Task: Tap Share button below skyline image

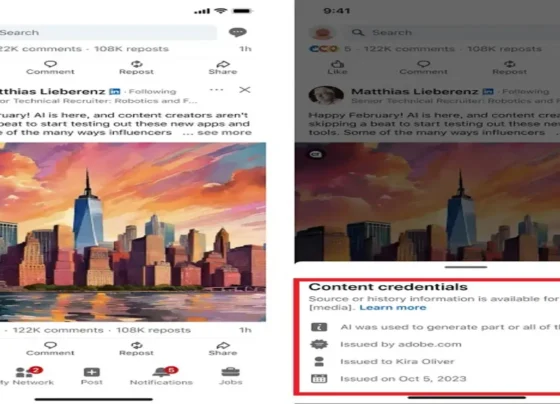Action: tap(223, 348)
